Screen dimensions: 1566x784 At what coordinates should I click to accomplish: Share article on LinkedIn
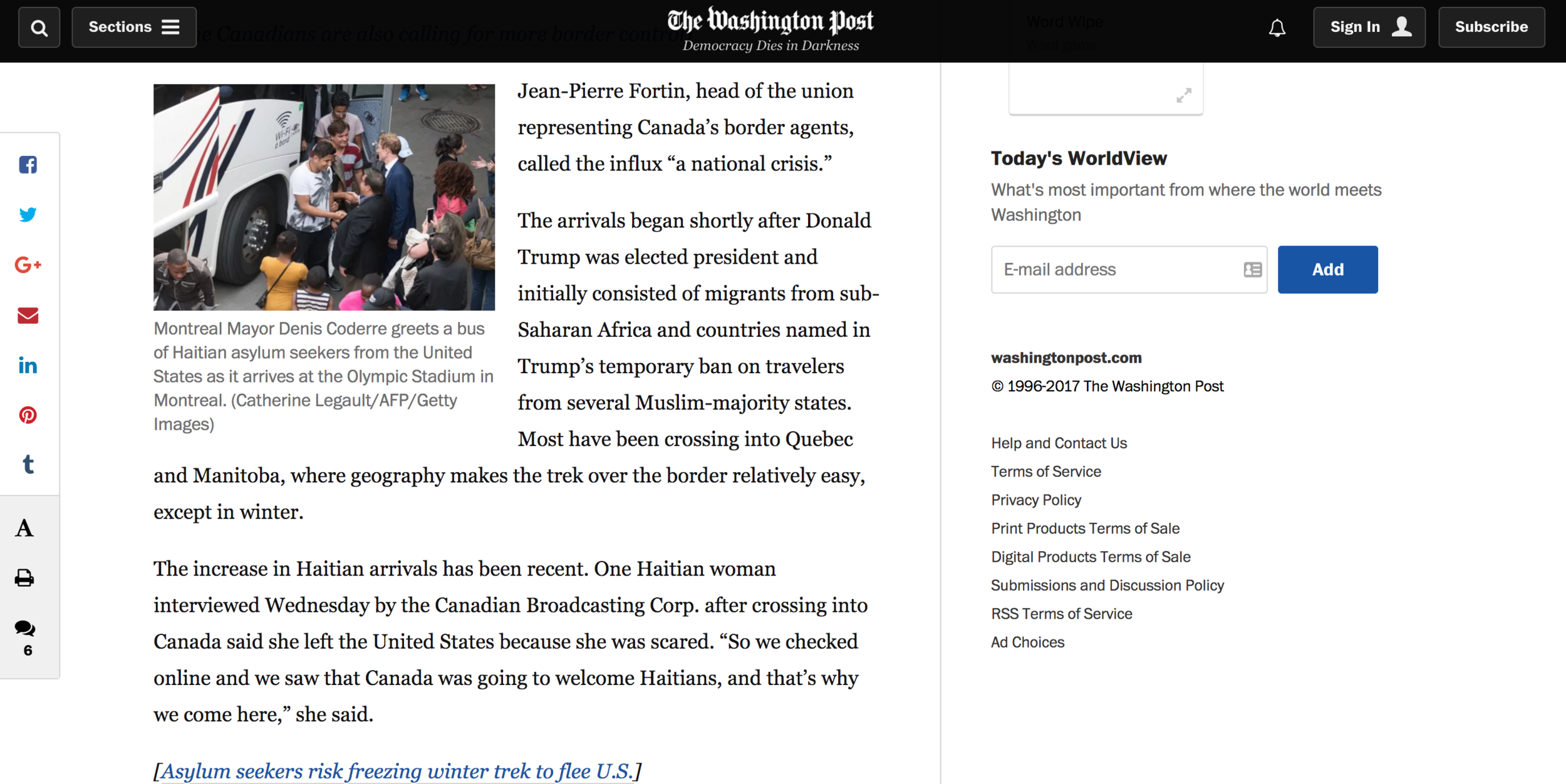(28, 365)
